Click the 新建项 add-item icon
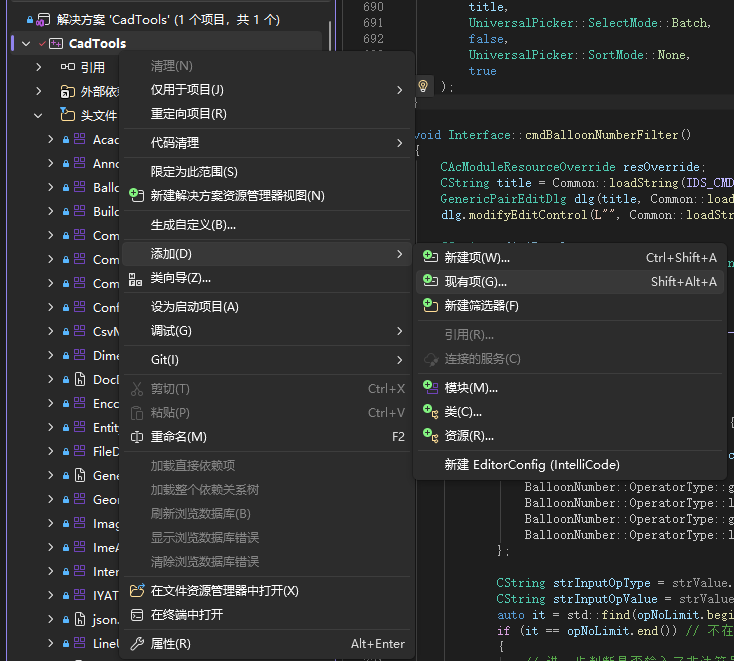 point(430,257)
